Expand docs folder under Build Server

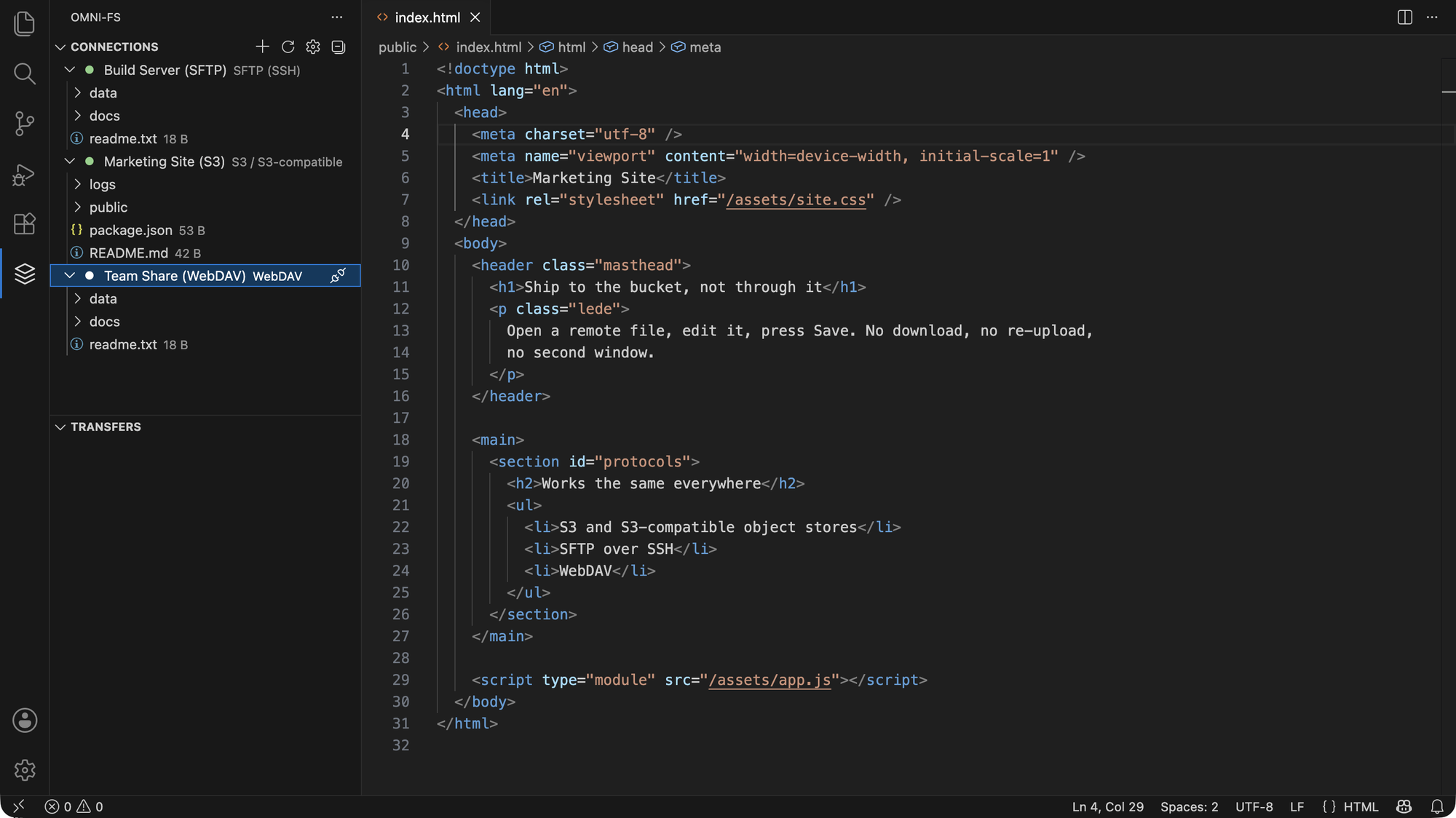(x=78, y=116)
